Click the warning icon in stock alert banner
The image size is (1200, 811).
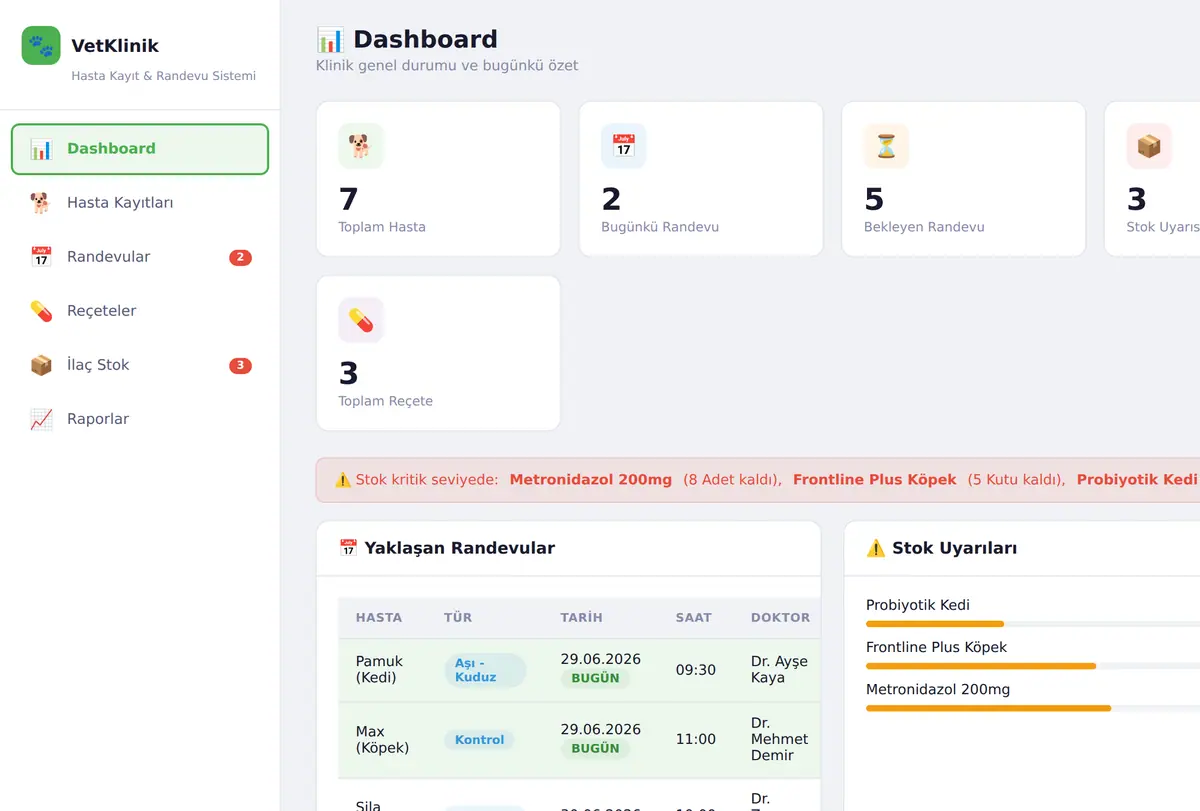click(x=343, y=480)
